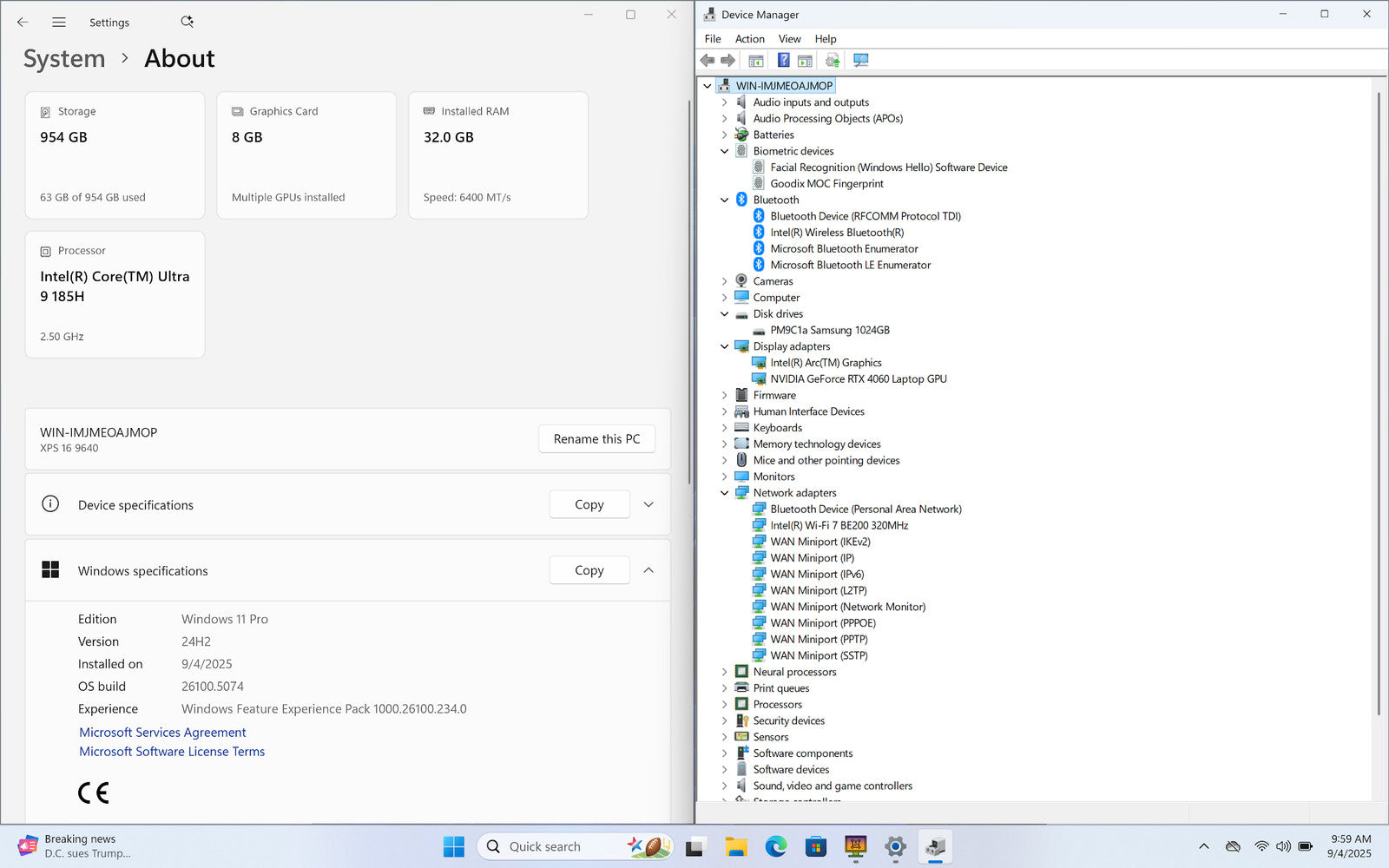Click the OneDrive cloud tray icon
This screenshot has height=868, width=1389.
pos(1233,846)
